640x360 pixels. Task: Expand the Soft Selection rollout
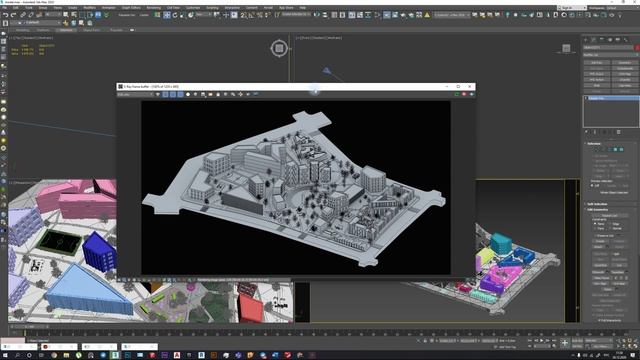pyautogui.click(x=597, y=204)
